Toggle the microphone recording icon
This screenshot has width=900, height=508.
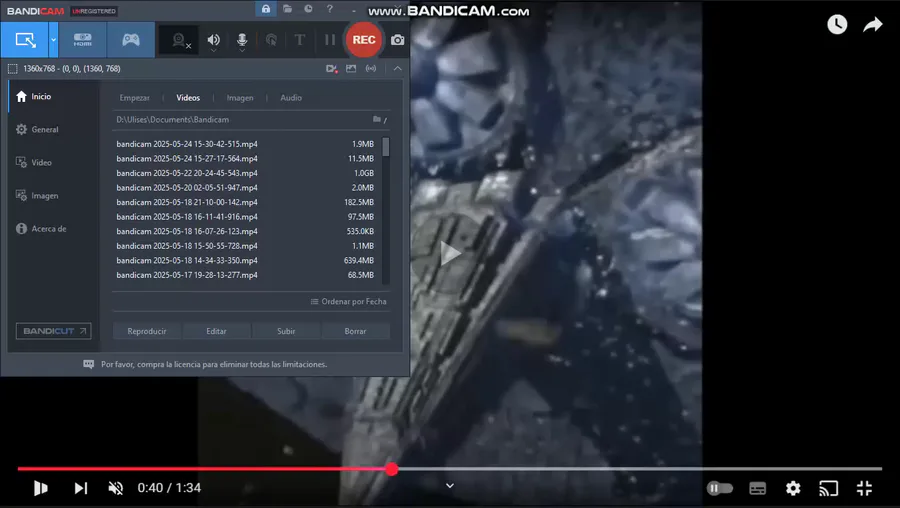(242, 40)
